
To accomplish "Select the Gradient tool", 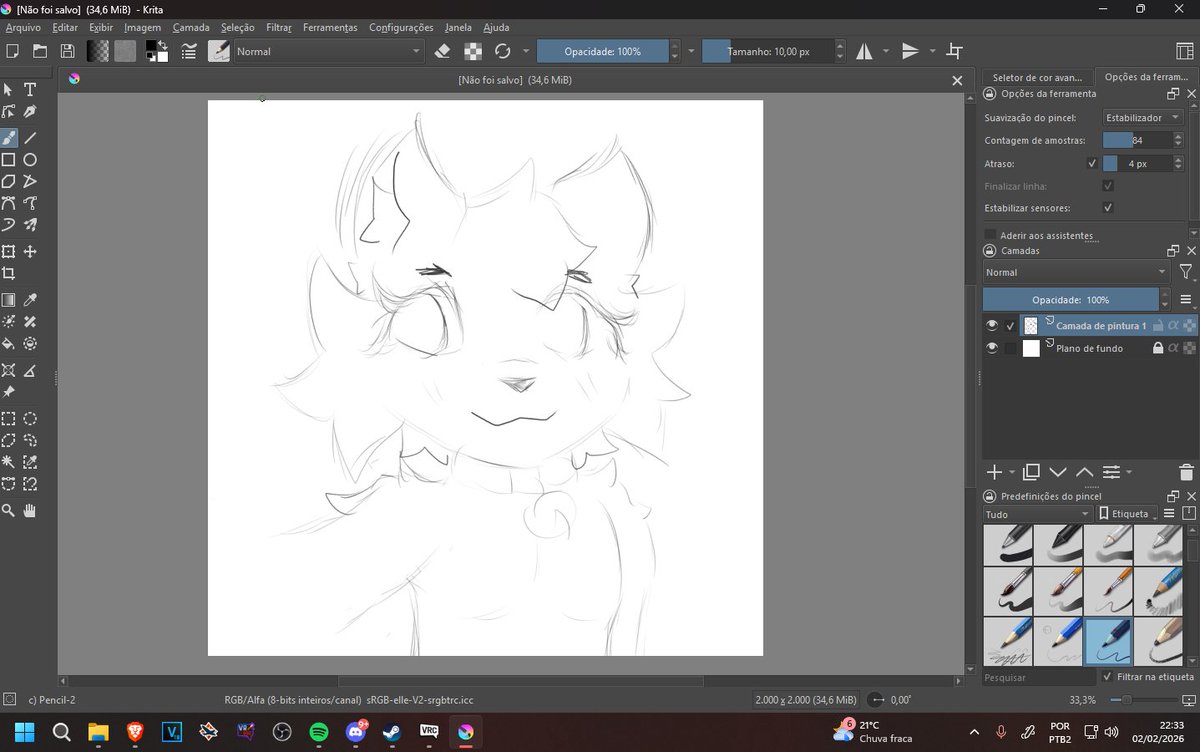I will coord(8,299).
